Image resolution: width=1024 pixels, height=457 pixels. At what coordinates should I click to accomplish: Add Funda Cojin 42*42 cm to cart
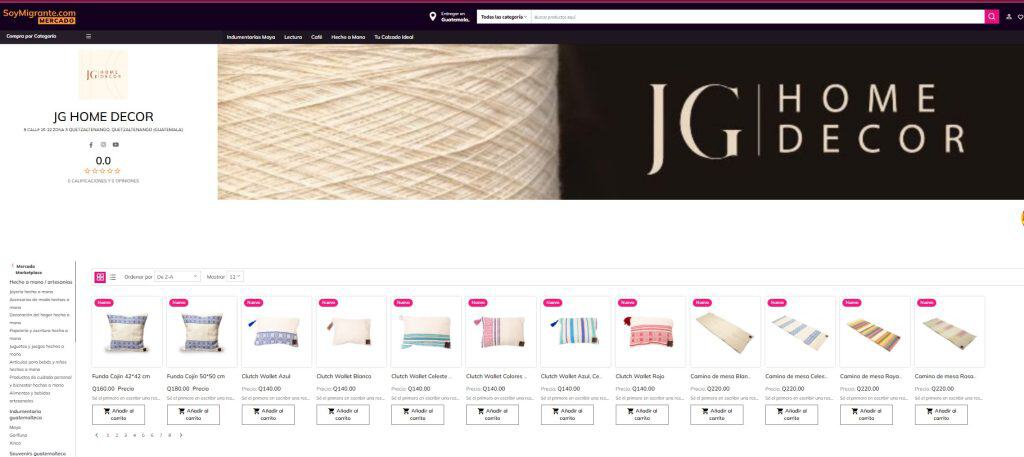(118, 415)
